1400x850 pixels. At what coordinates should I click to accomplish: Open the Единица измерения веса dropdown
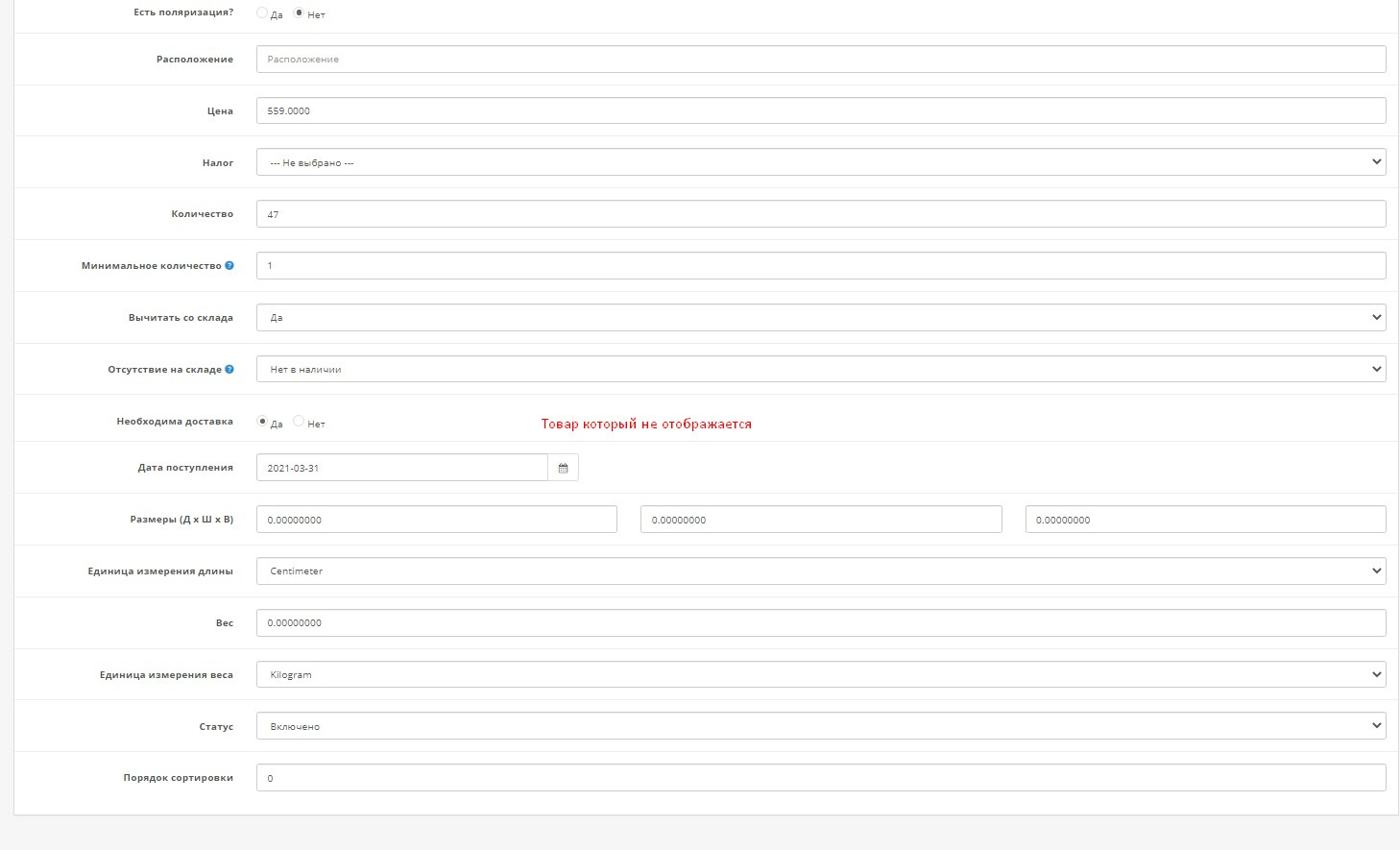point(821,674)
